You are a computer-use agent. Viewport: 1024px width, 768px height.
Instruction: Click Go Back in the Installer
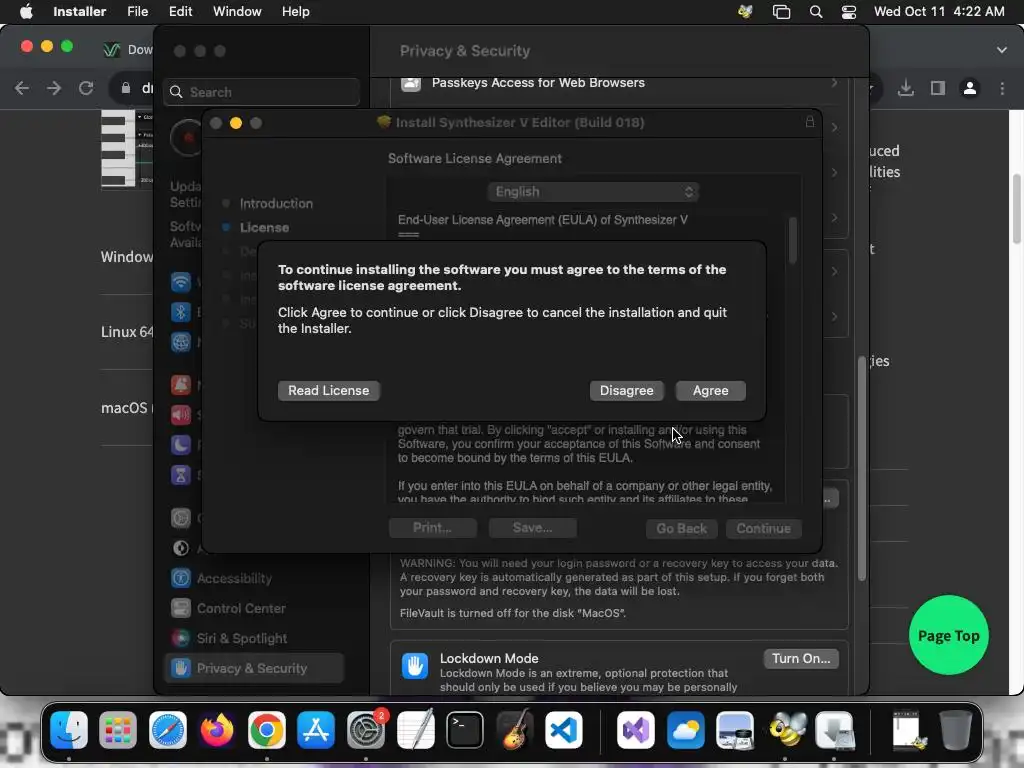[681, 528]
